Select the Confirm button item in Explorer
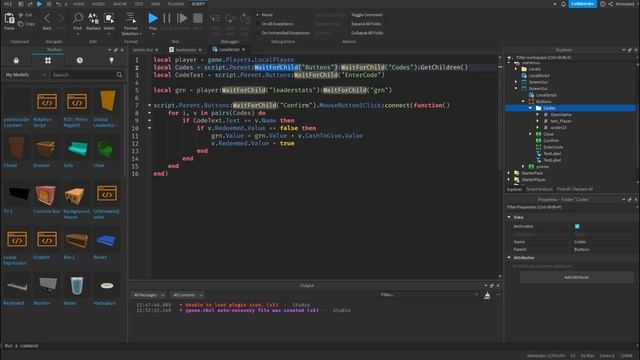The height and width of the screenshot is (360, 640). (551, 140)
